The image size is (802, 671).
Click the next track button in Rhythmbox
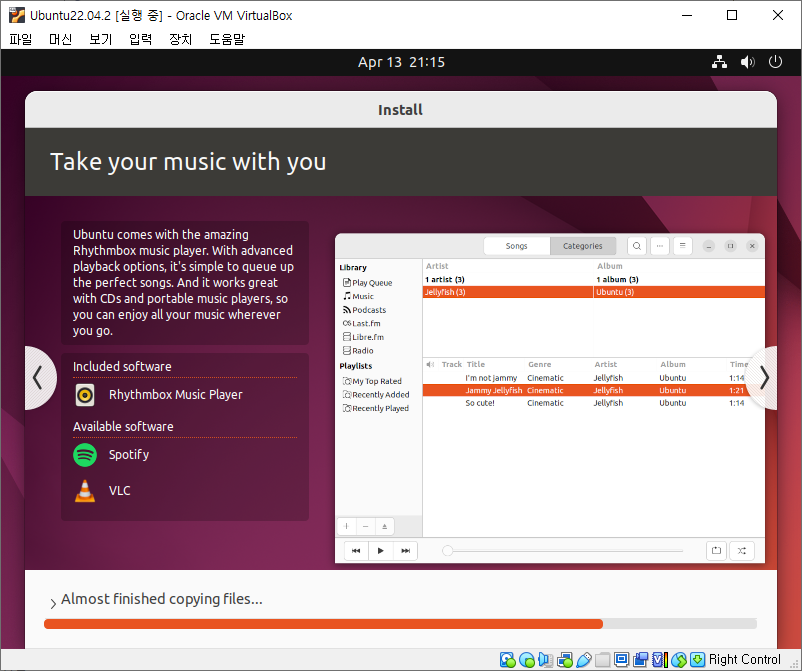click(406, 551)
